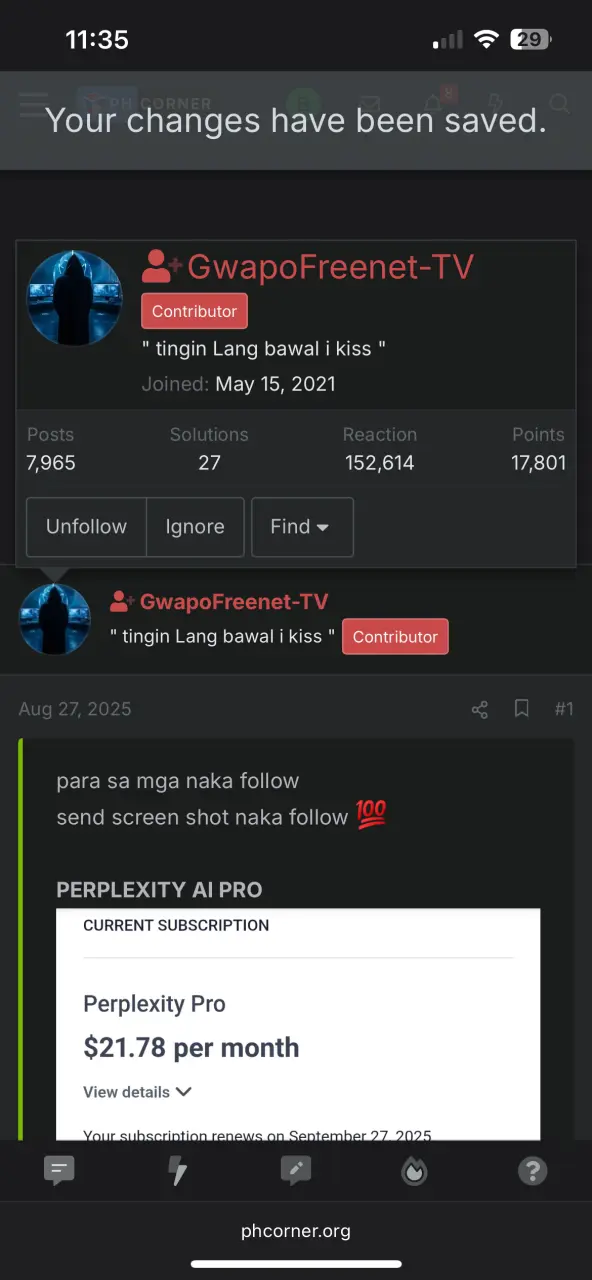Viewport: 592px width, 1280px height.
Task: Bookmark this post with the bookmark icon
Action: [x=521, y=709]
